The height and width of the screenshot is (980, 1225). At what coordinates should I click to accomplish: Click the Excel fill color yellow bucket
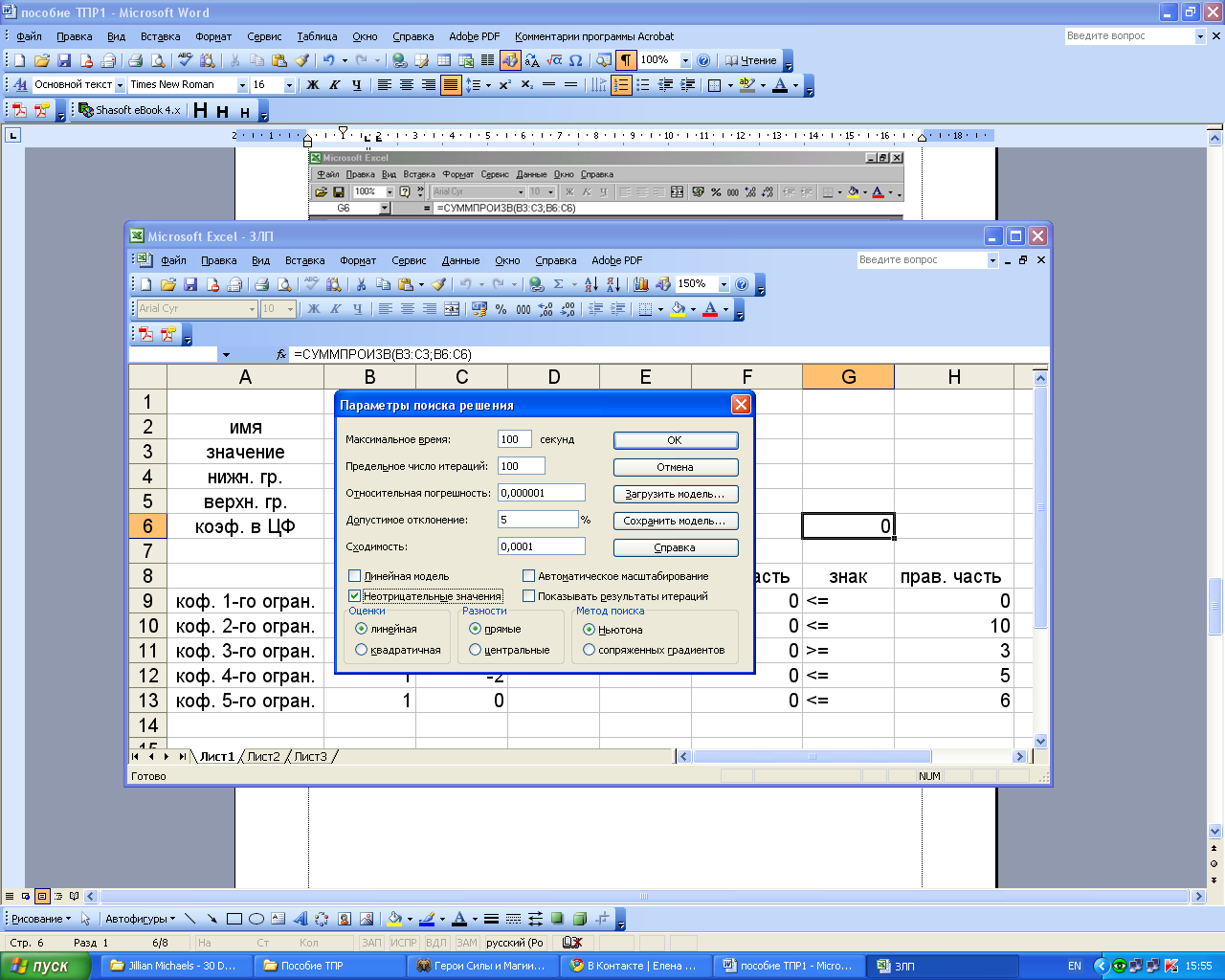pos(679,309)
